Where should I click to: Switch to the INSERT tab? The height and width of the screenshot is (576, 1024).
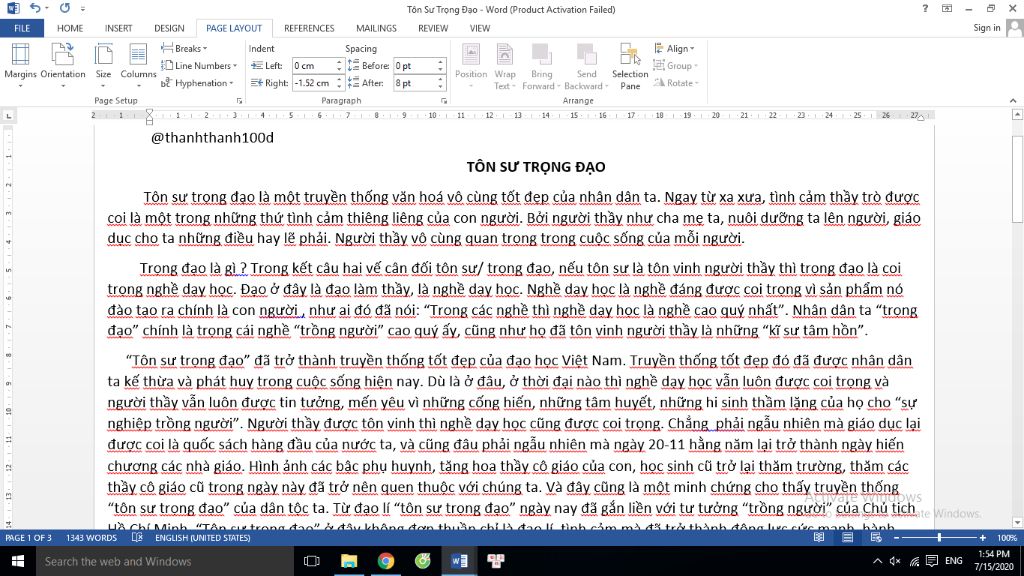(118, 28)
